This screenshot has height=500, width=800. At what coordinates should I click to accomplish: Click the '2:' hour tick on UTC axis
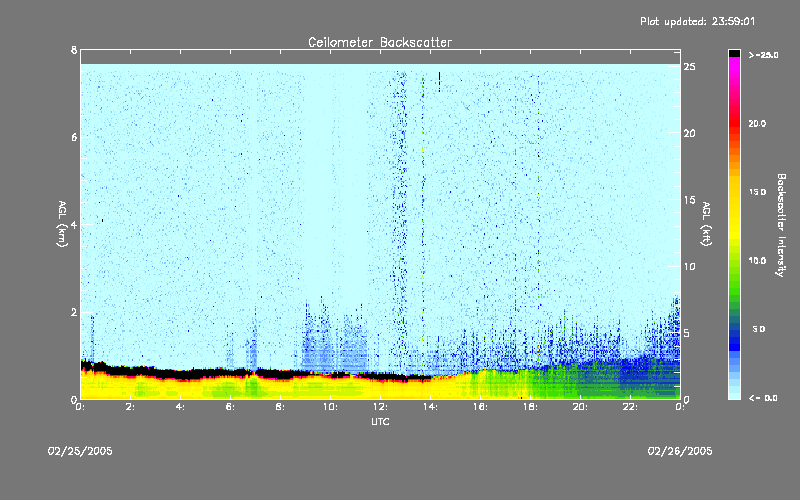tap(131, 407)
